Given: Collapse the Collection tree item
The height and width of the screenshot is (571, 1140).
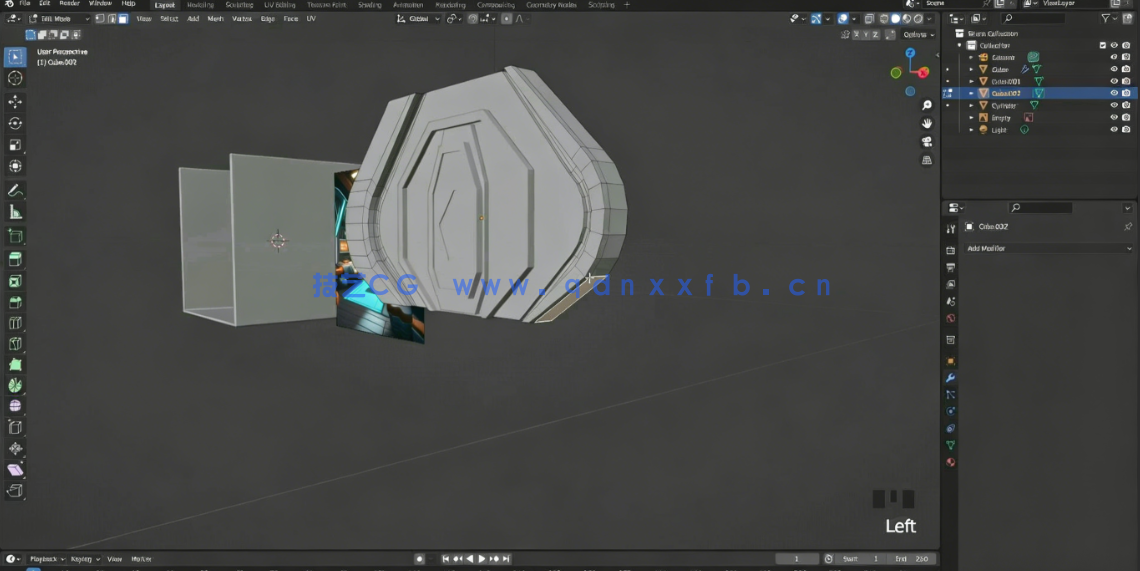Looking at the screenshot, I should [x=960, y=45].
